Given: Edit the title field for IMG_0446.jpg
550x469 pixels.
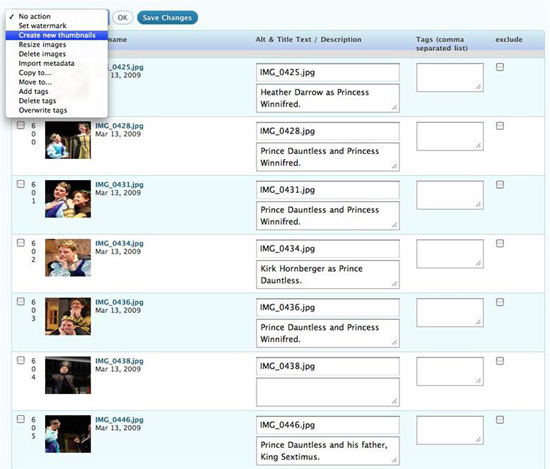Looking at the screenshot, I should click(328, 425).
